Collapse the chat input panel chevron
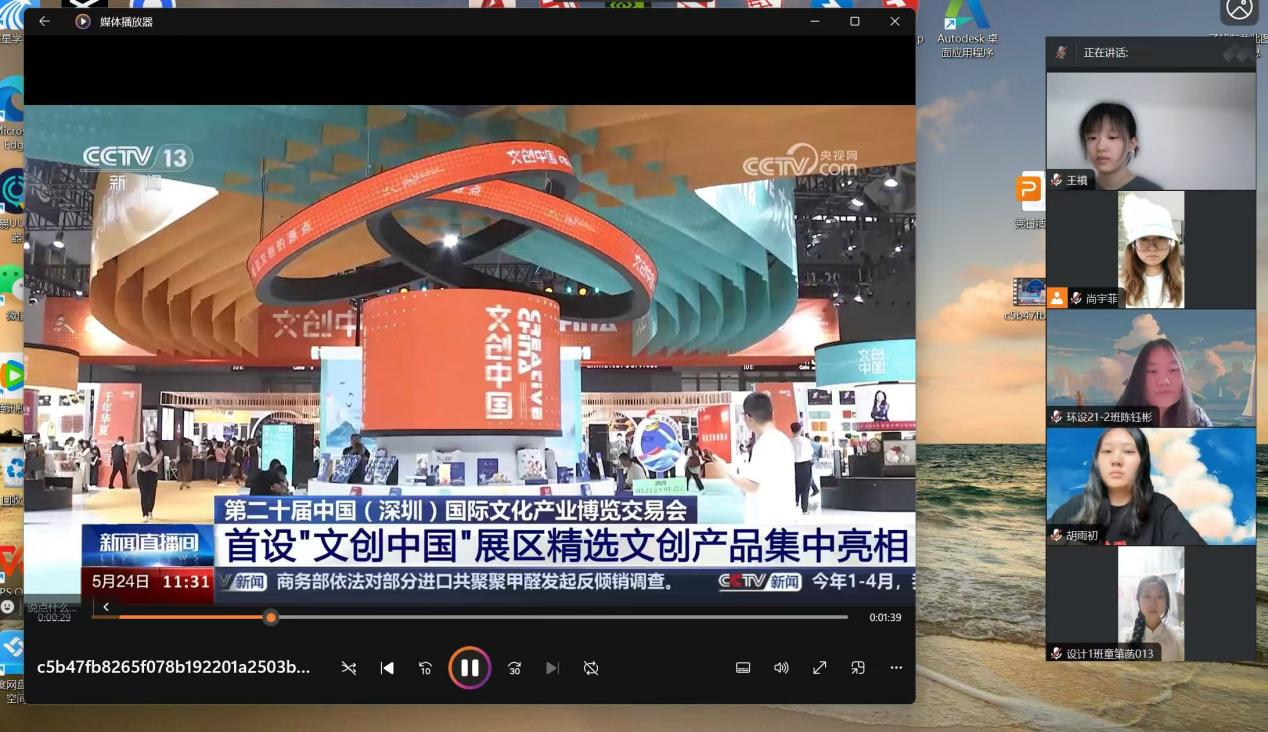Viewport: 1268px width, 732px height. [106, 607]
